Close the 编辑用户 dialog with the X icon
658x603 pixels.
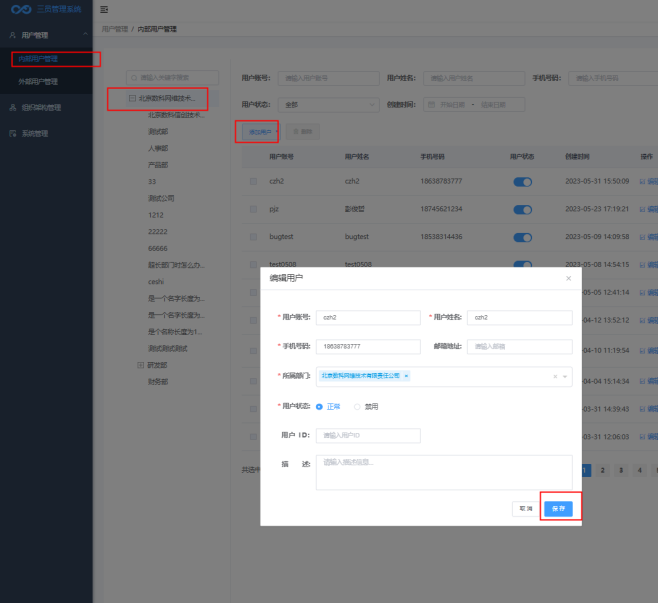[x=568, y=278]
